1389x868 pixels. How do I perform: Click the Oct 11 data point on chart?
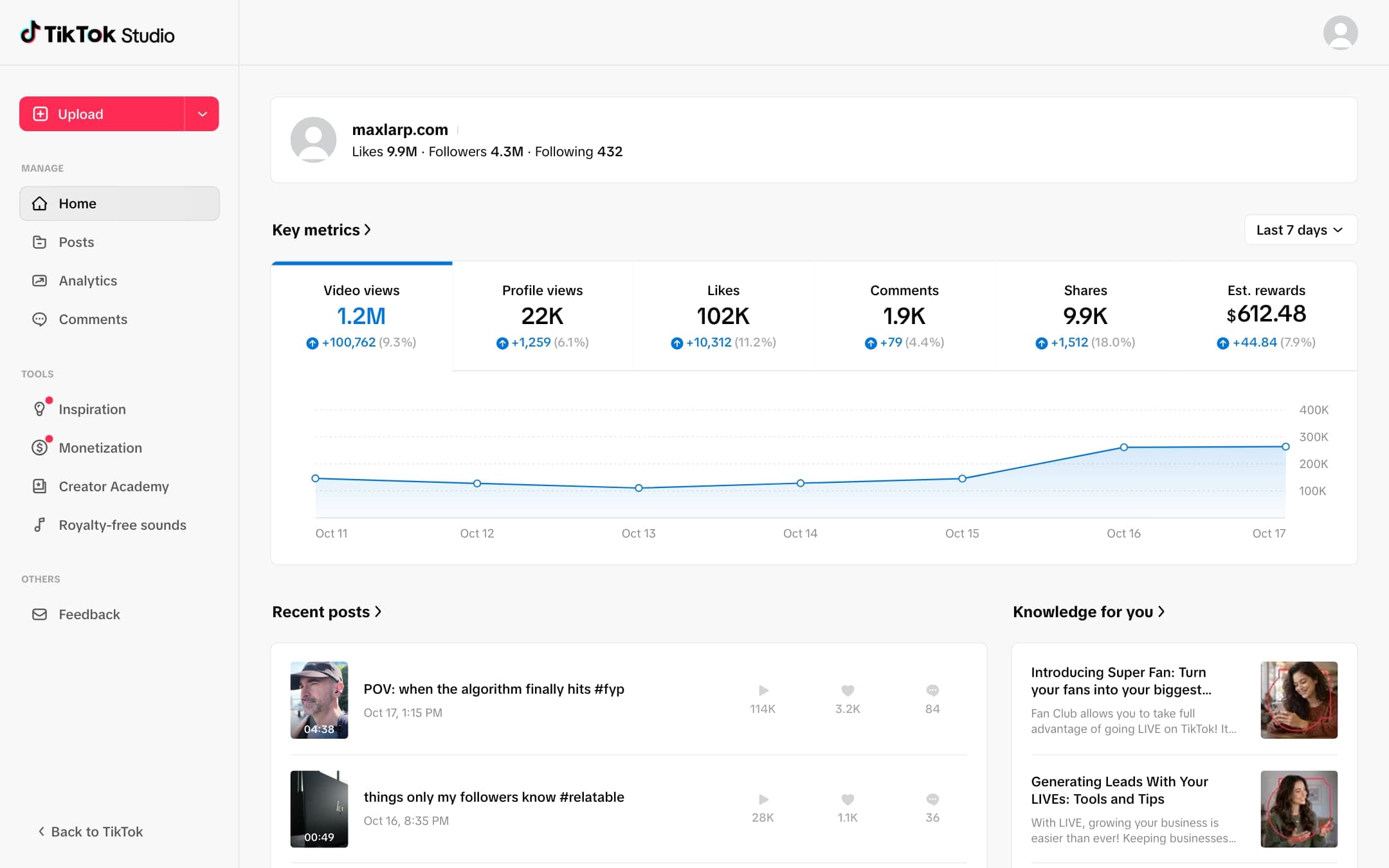[x=315, y=478]
